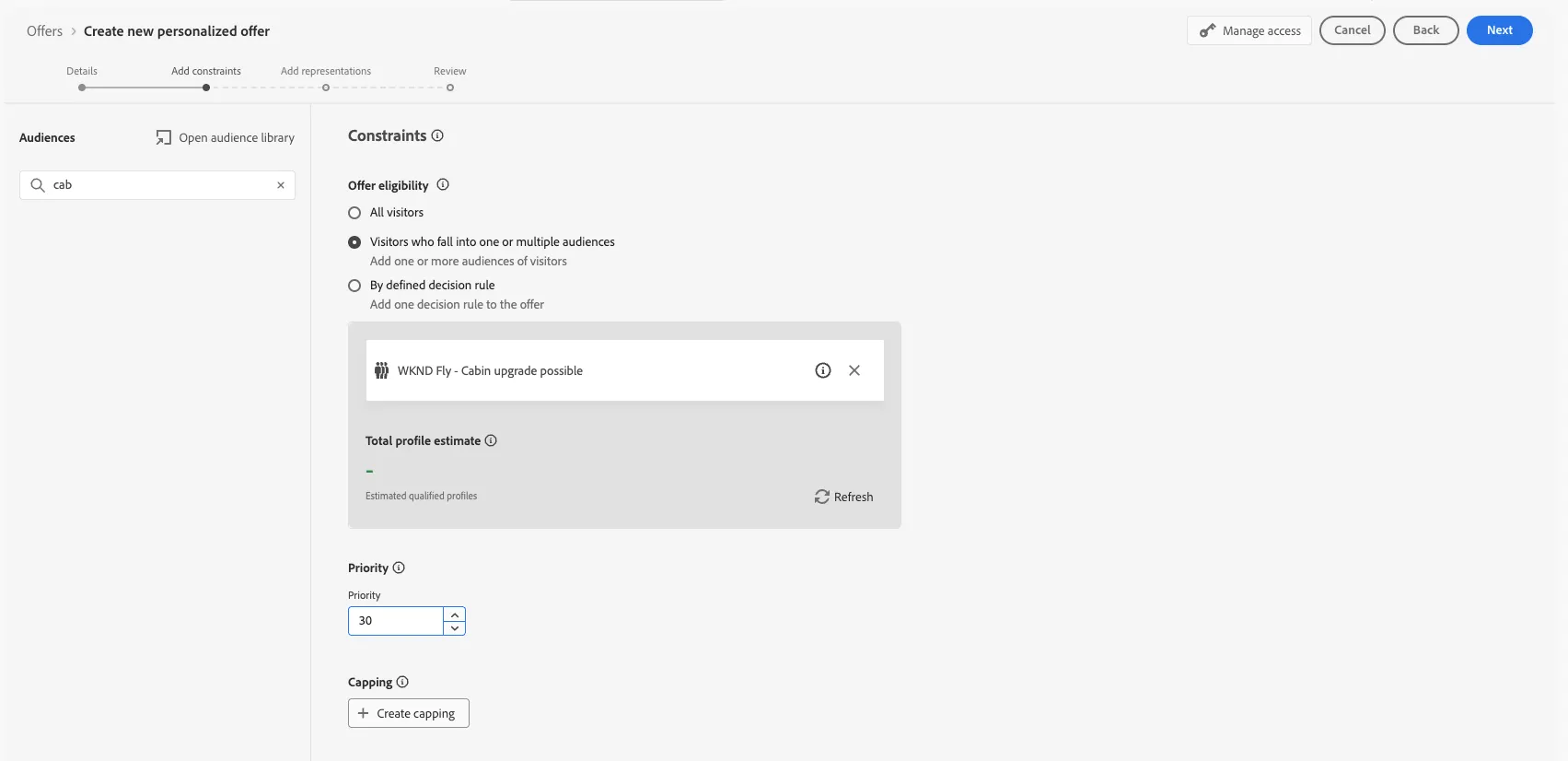Select By defined decision rule option
The height and width of the screenshot is (761, 1568).
coord(354,286)
